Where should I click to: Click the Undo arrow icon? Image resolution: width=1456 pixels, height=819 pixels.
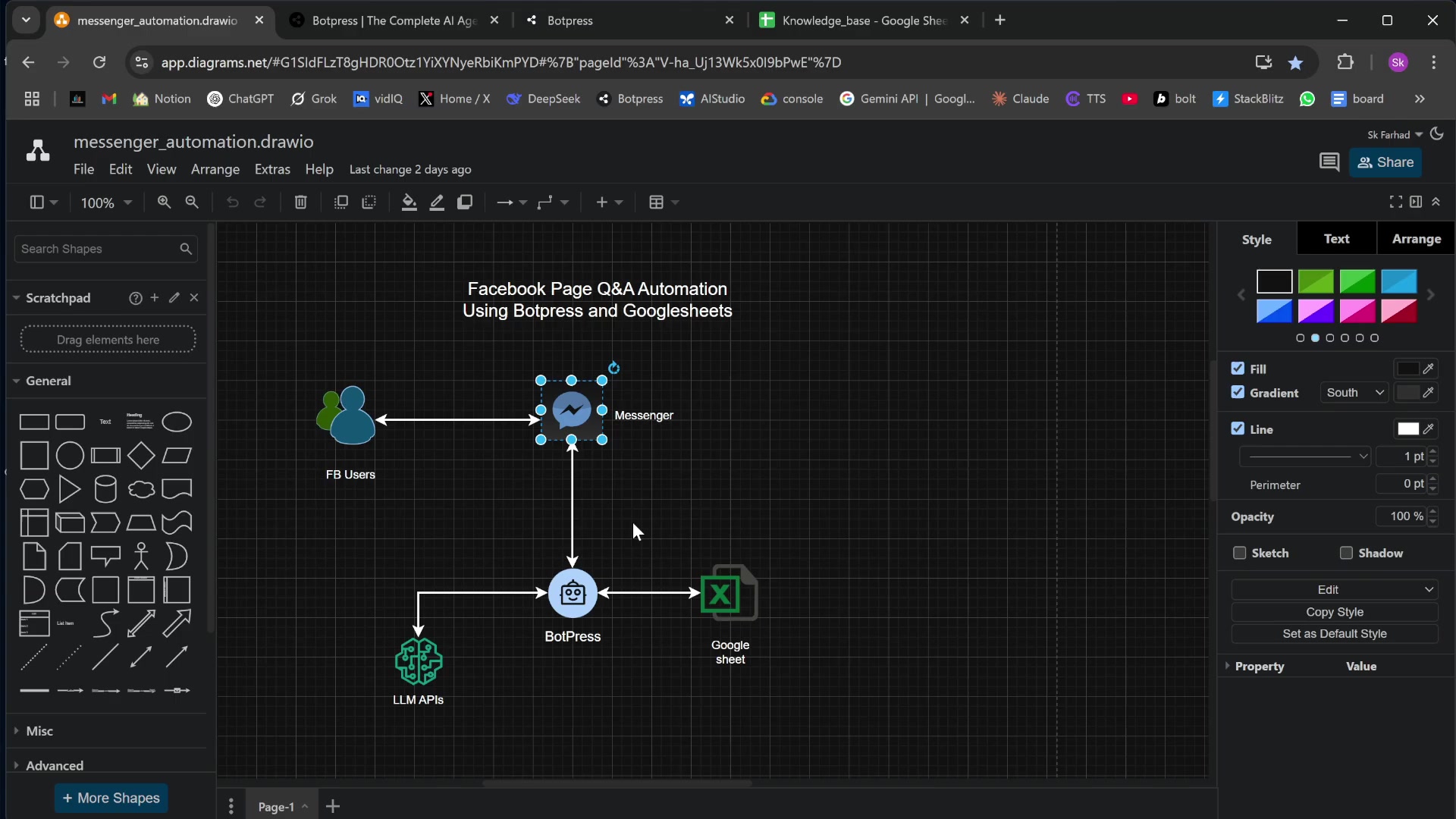click(x=232, y=202)
